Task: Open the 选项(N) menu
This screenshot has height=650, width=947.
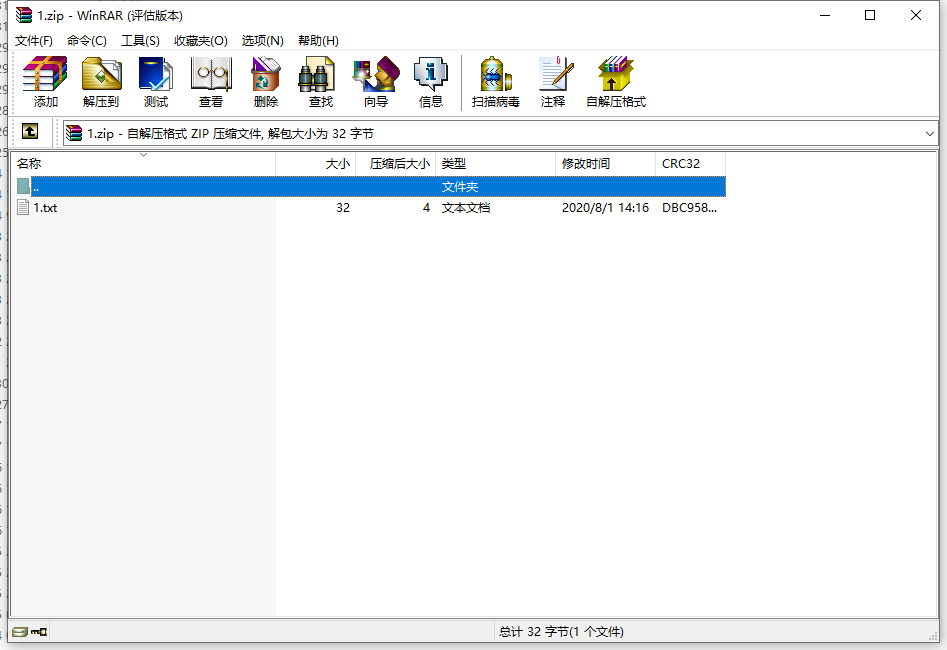Action: point(262,40)
